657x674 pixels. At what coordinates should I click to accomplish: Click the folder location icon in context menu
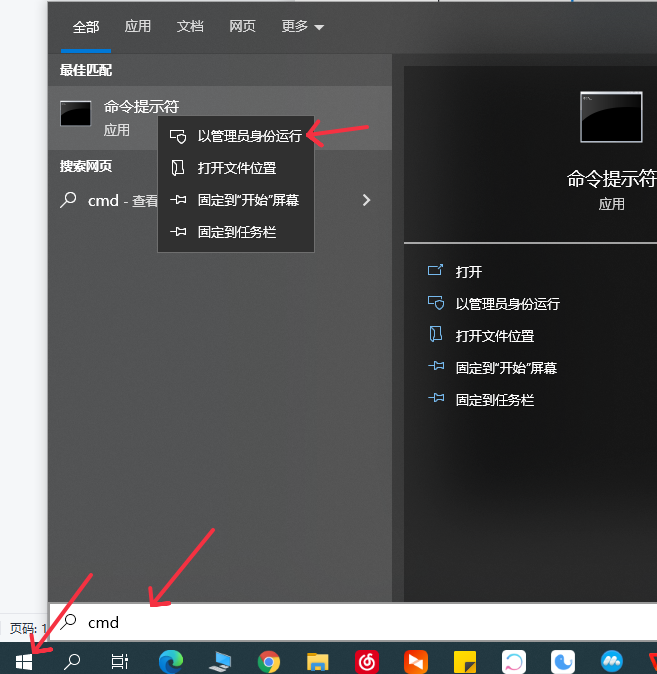178,168
